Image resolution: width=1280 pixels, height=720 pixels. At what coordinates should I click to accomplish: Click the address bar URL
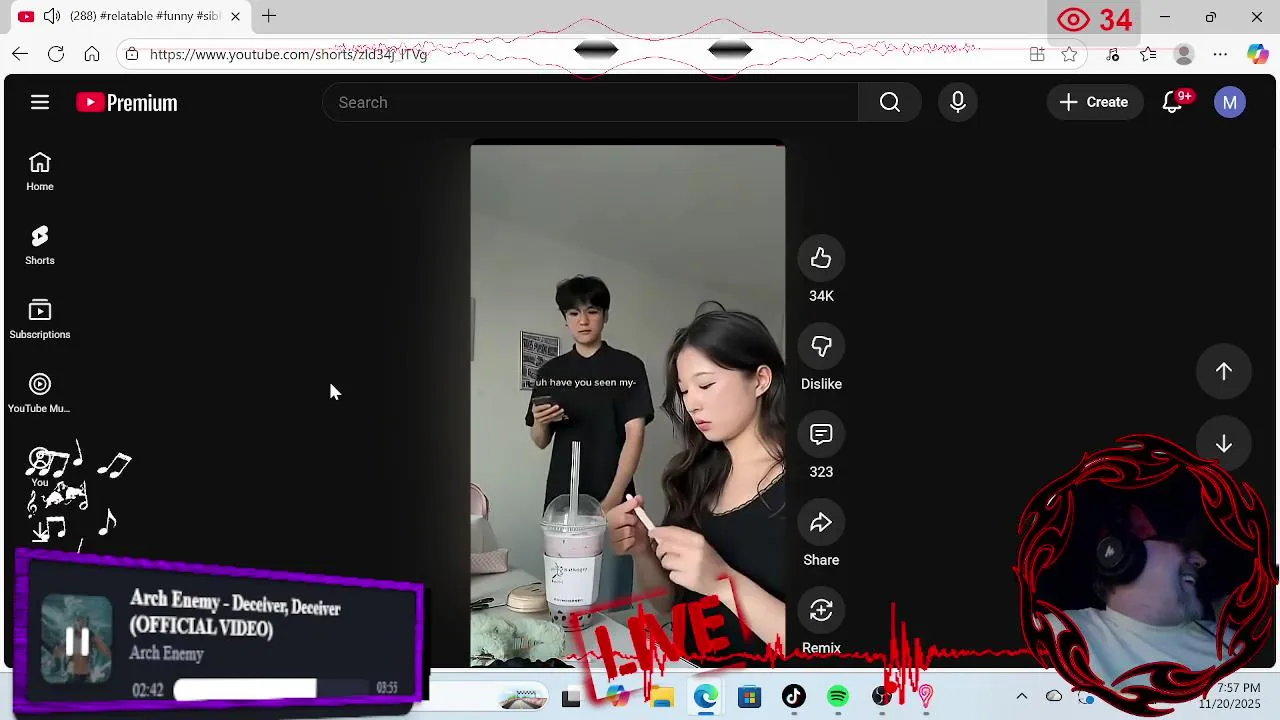tap(288, 54)
